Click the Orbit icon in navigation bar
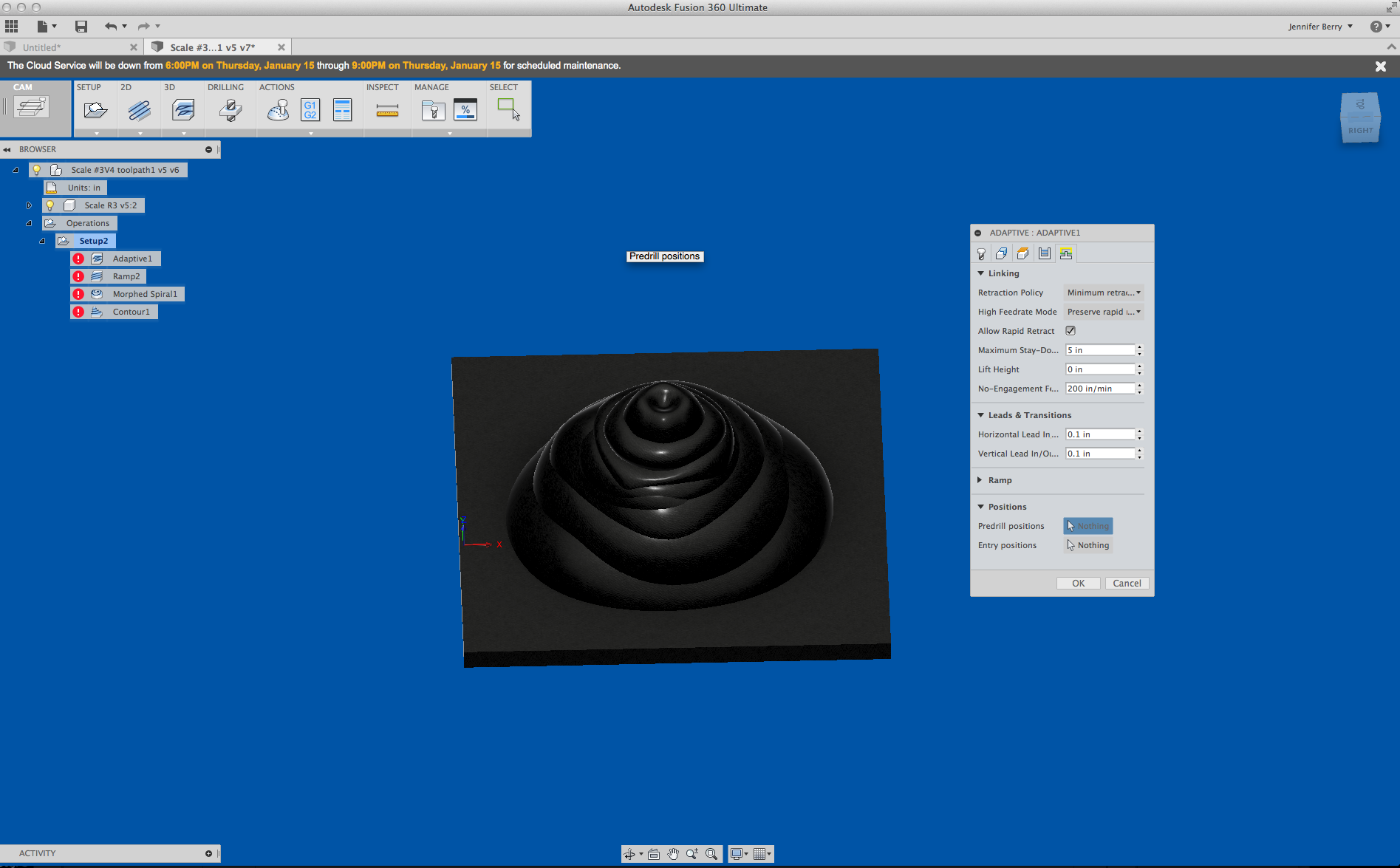 pos(629,854)
